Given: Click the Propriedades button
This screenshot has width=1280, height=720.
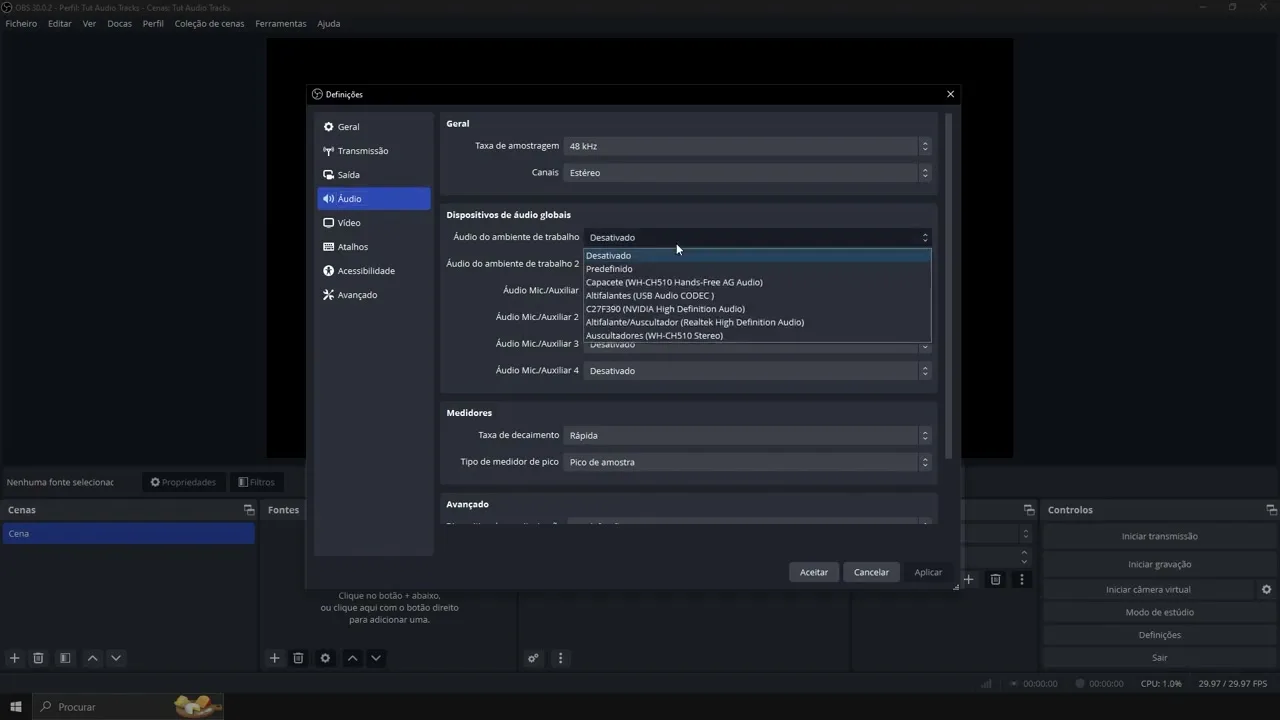Looking at the screenshot, I should 183,482.
